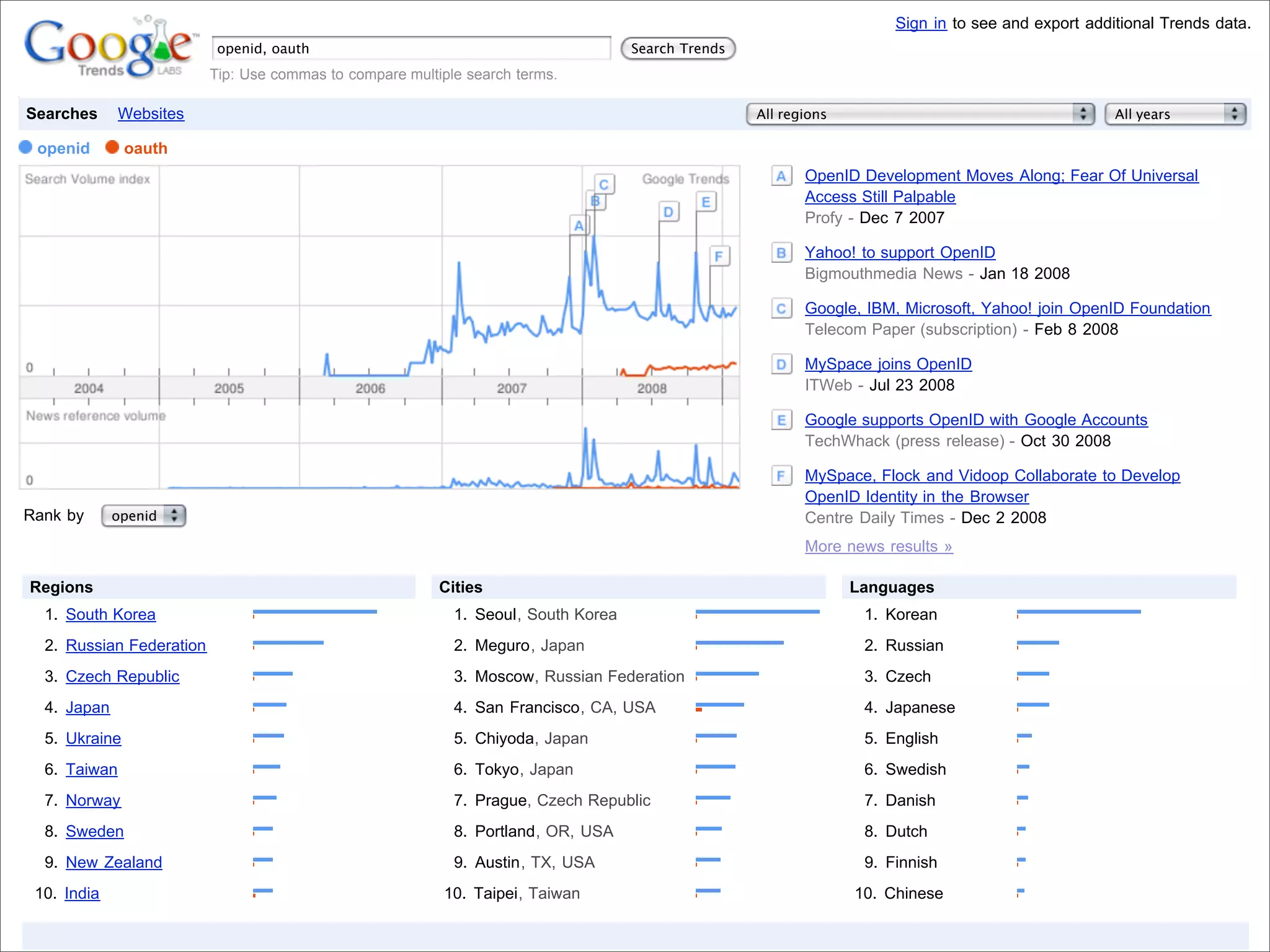Click the blue openid legend dot

click(25, 148)
